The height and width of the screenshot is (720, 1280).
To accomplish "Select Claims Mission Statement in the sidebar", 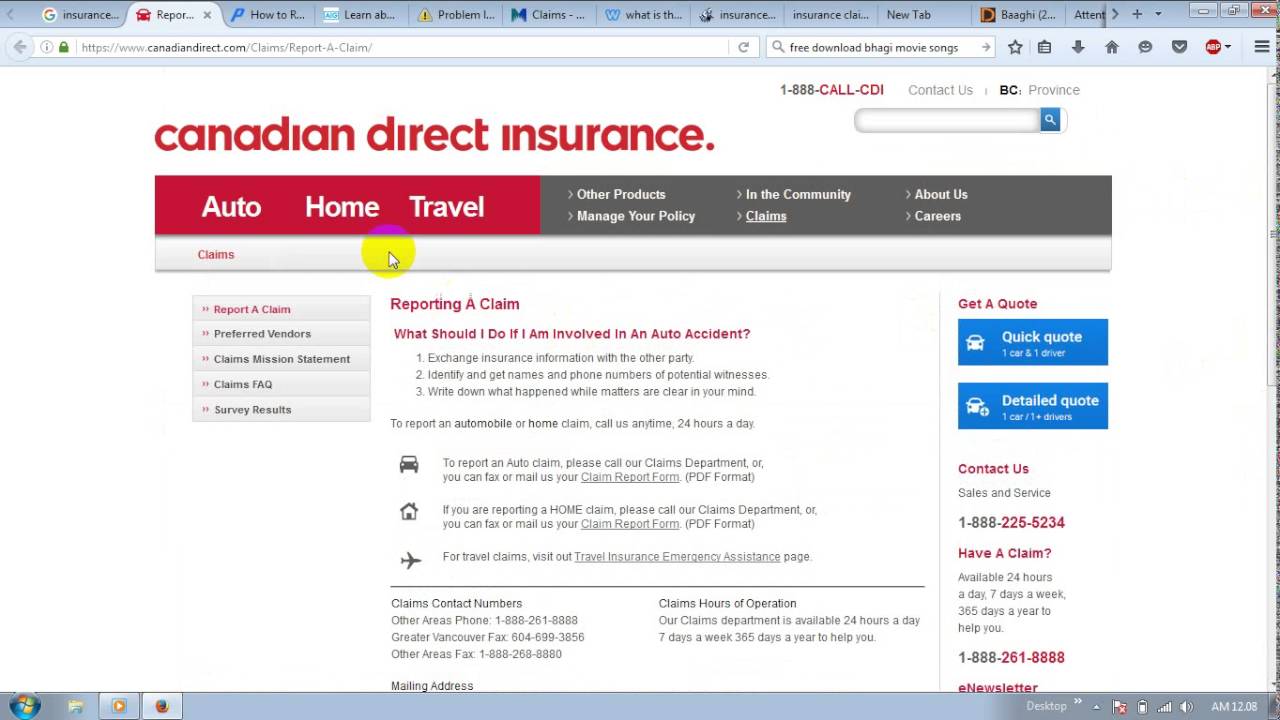I will click(282, 359).
